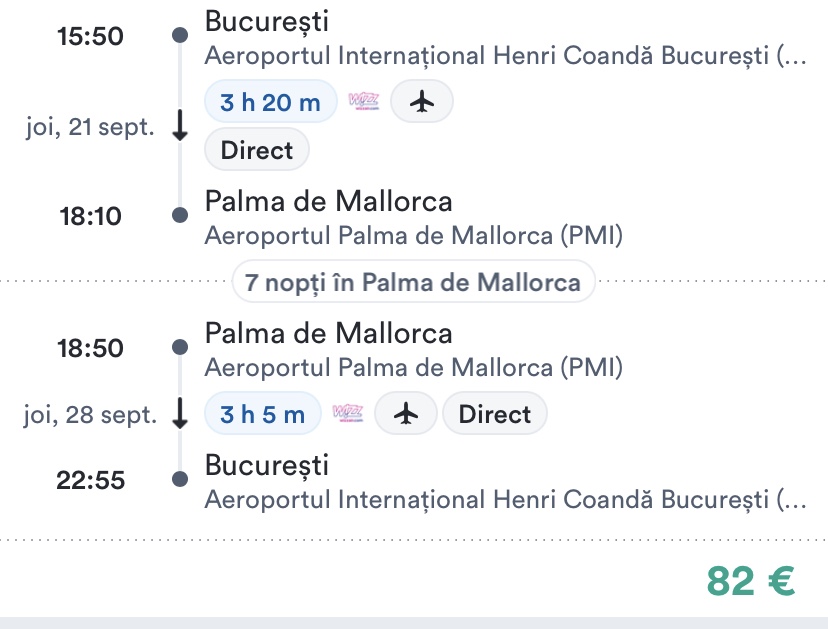Select the 3 h 20 m duration badge
The width and height of the screenshot is (828, 629).
tap(270, 101)
